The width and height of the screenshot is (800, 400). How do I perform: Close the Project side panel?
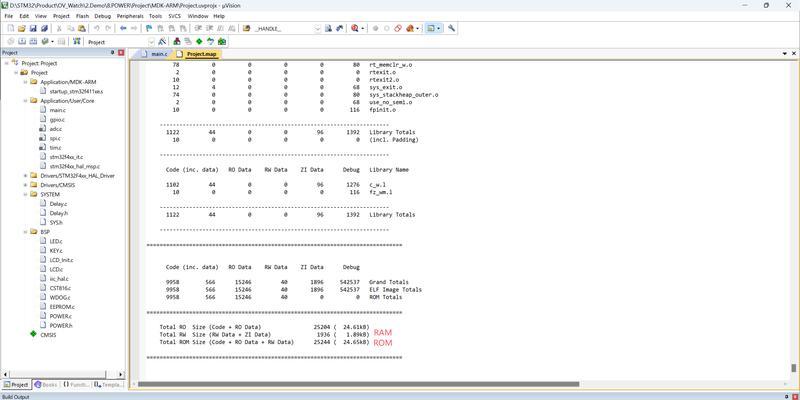(x=121, y=53)
